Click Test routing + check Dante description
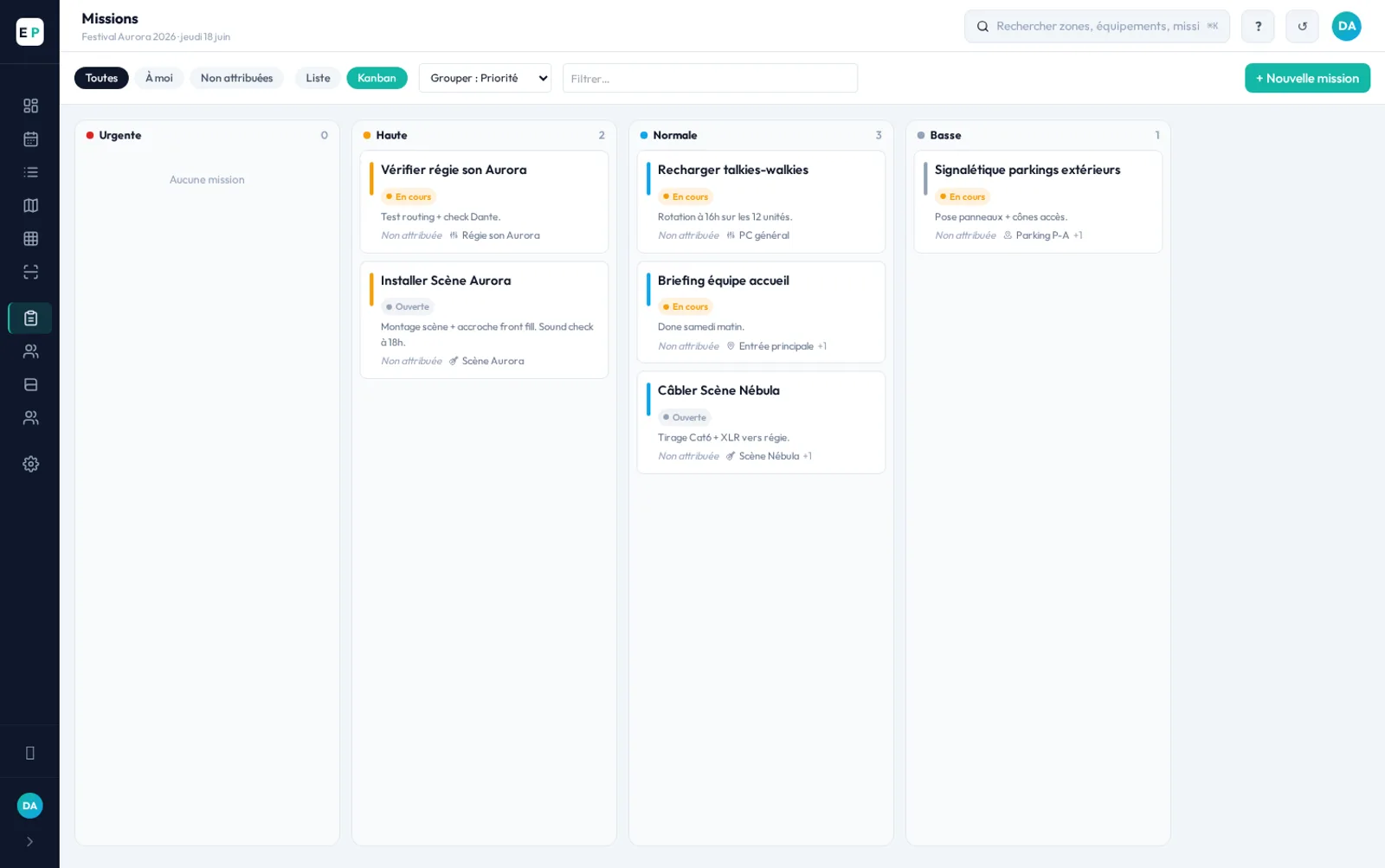 point(441,217)
